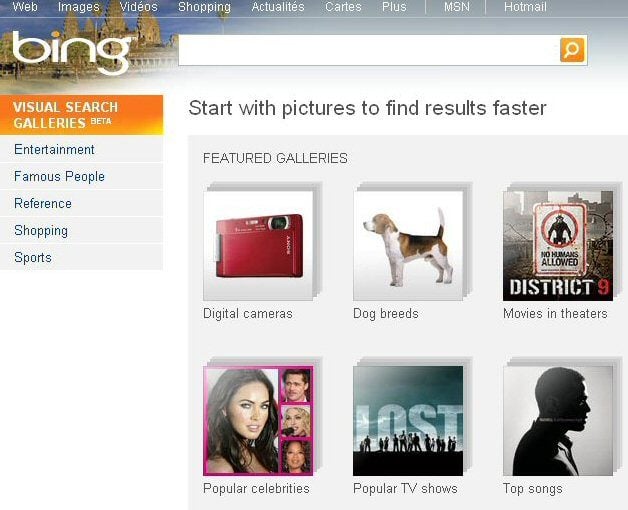Image resolution: width=628 pixels, height=510 pixels.
Task: Choose the Sports category
Action: [81, 257]
